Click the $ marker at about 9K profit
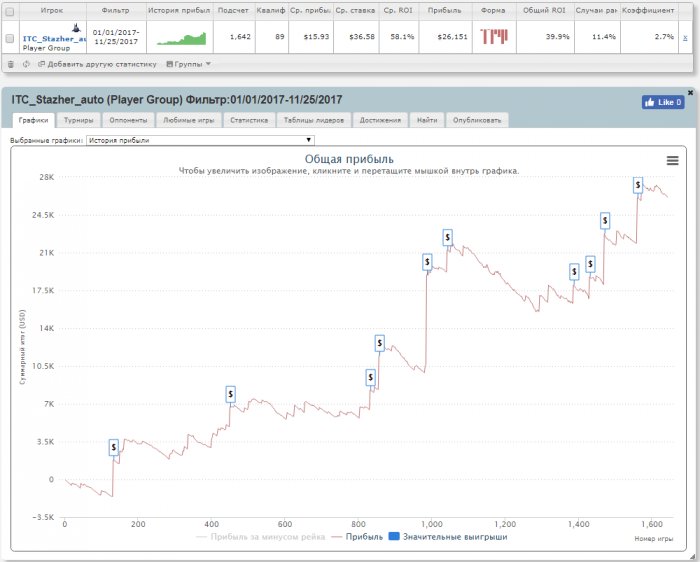 371,378
